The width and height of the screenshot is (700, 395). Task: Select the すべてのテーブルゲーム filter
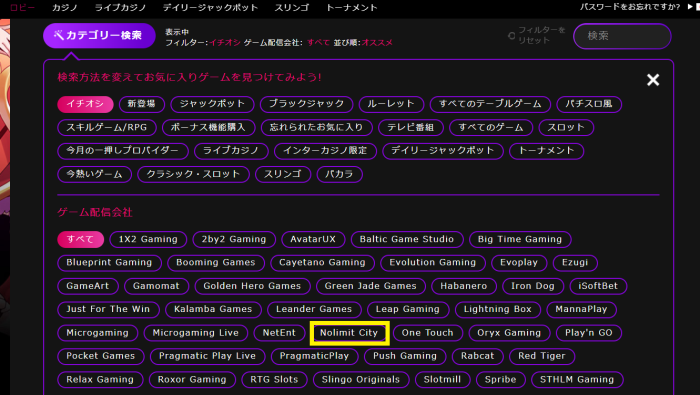tap(490, 104)
